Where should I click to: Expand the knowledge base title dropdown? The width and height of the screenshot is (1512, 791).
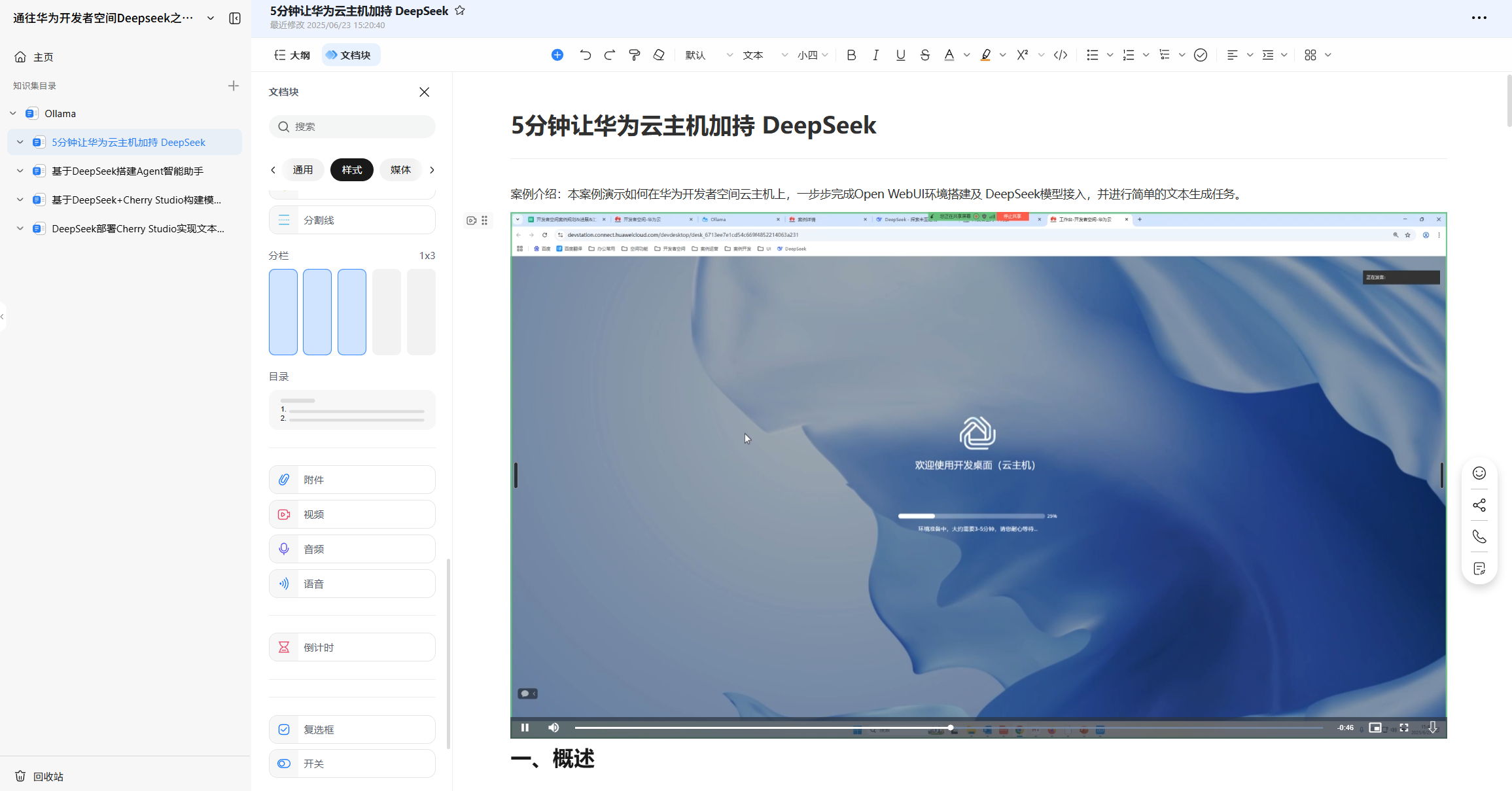coord(211,18)
